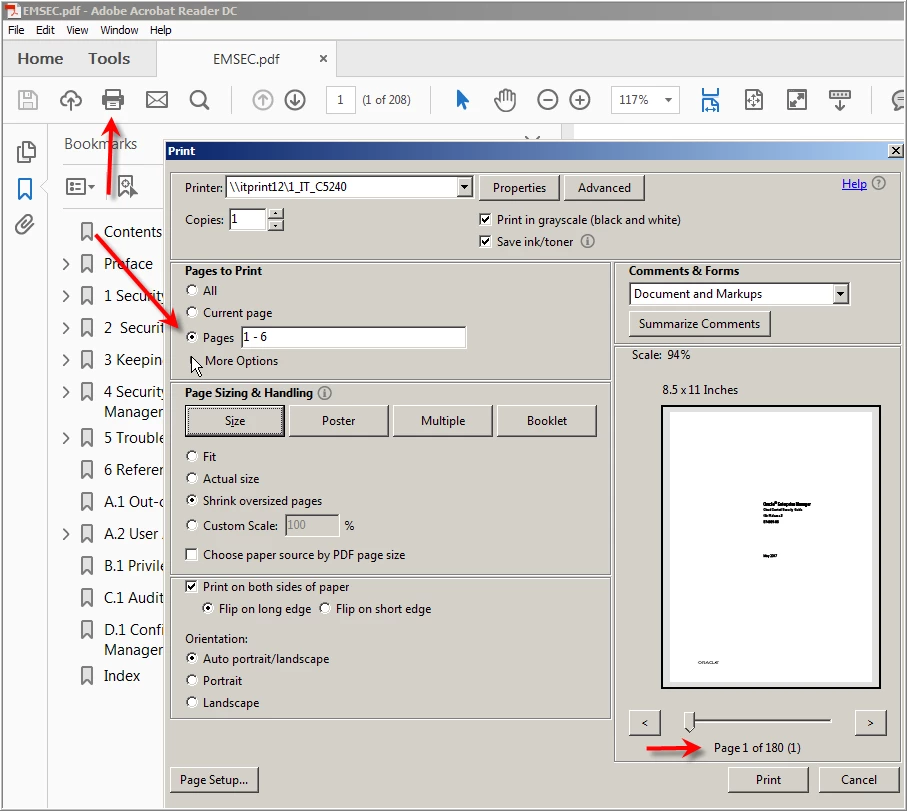The width and height of the screenshot is (907, 811).
Task: Open the Printer dropdown list
Action: pos(464,187)
